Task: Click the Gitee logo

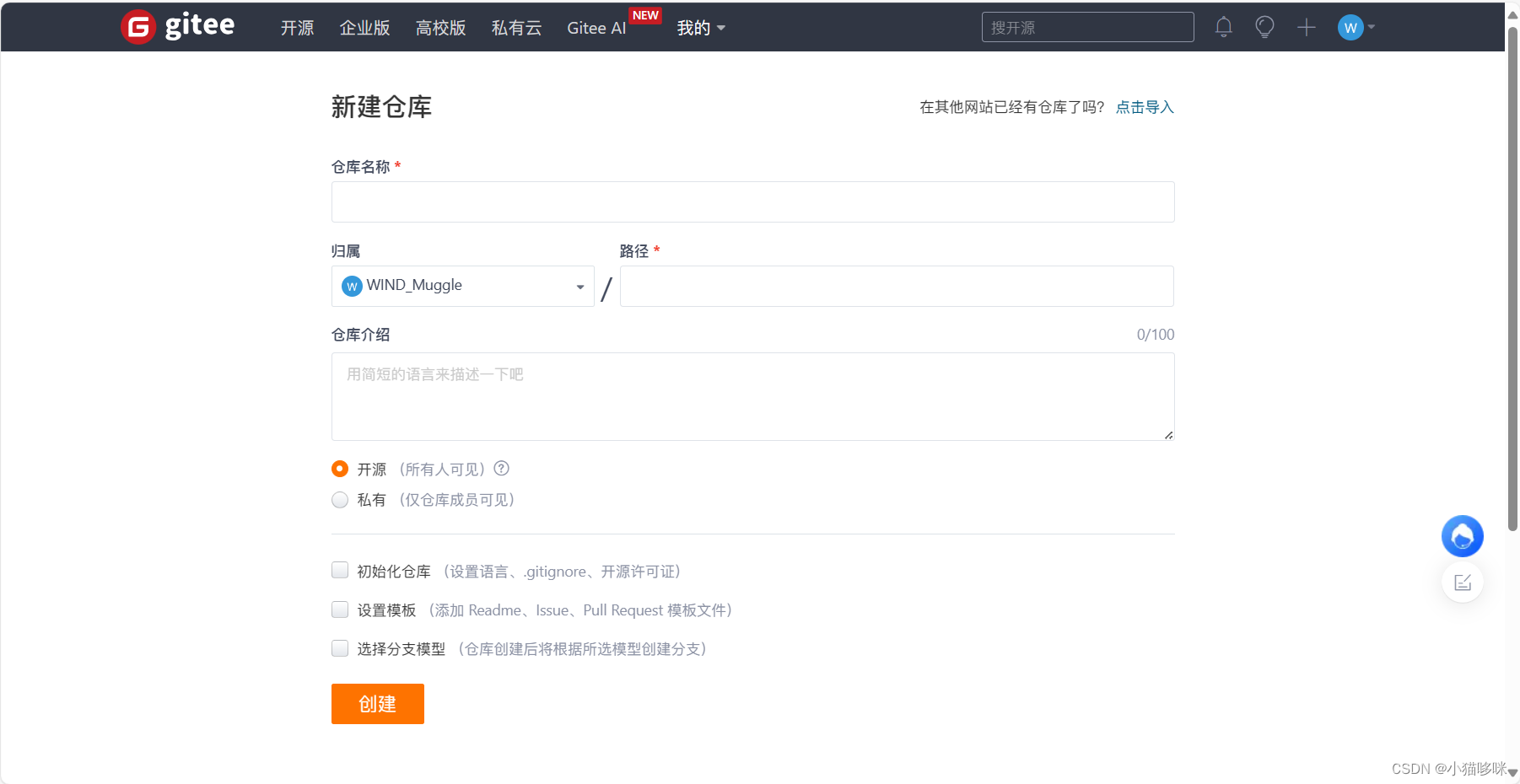Action: pyautogui.click(x=177, y=26)
